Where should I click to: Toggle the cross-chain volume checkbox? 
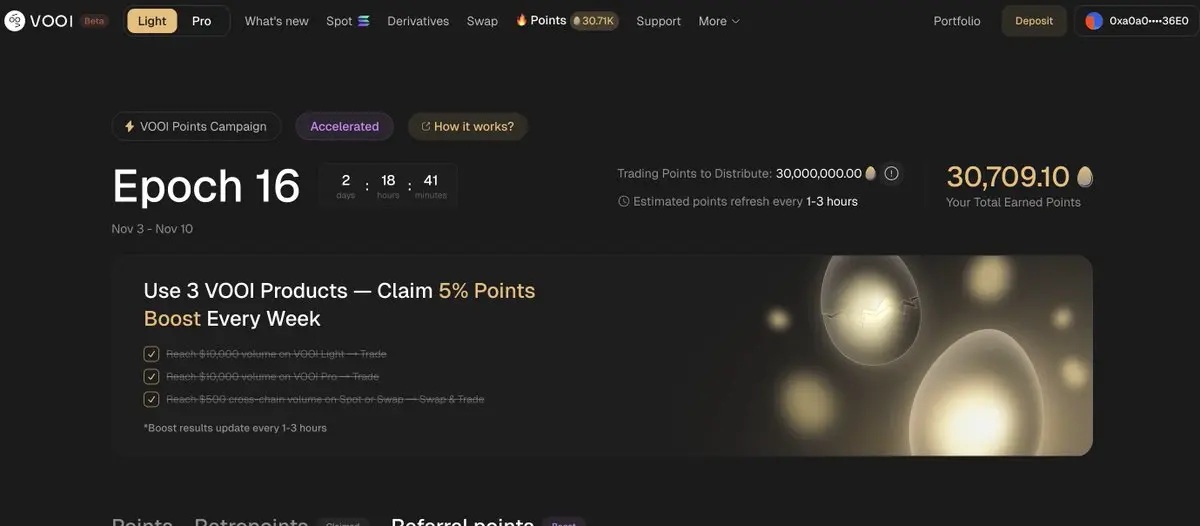152,399
